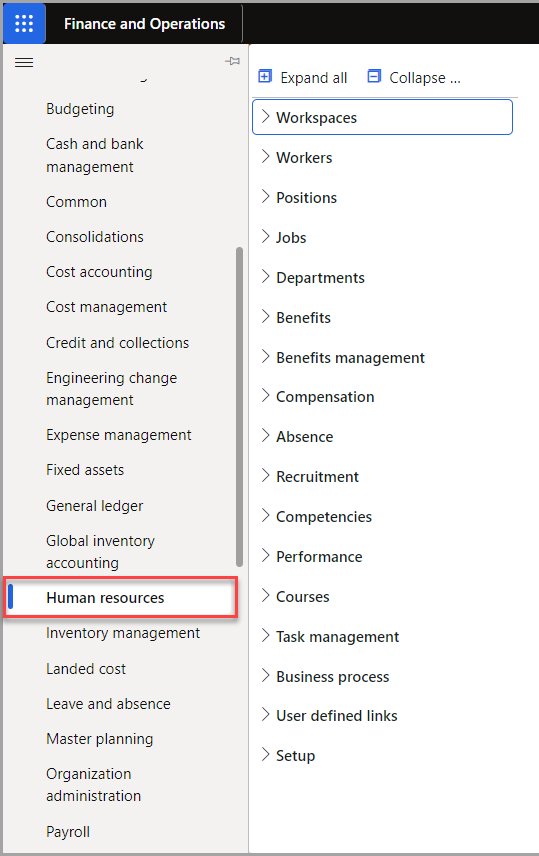Click the Finance and Operations title

click(144, 24)
